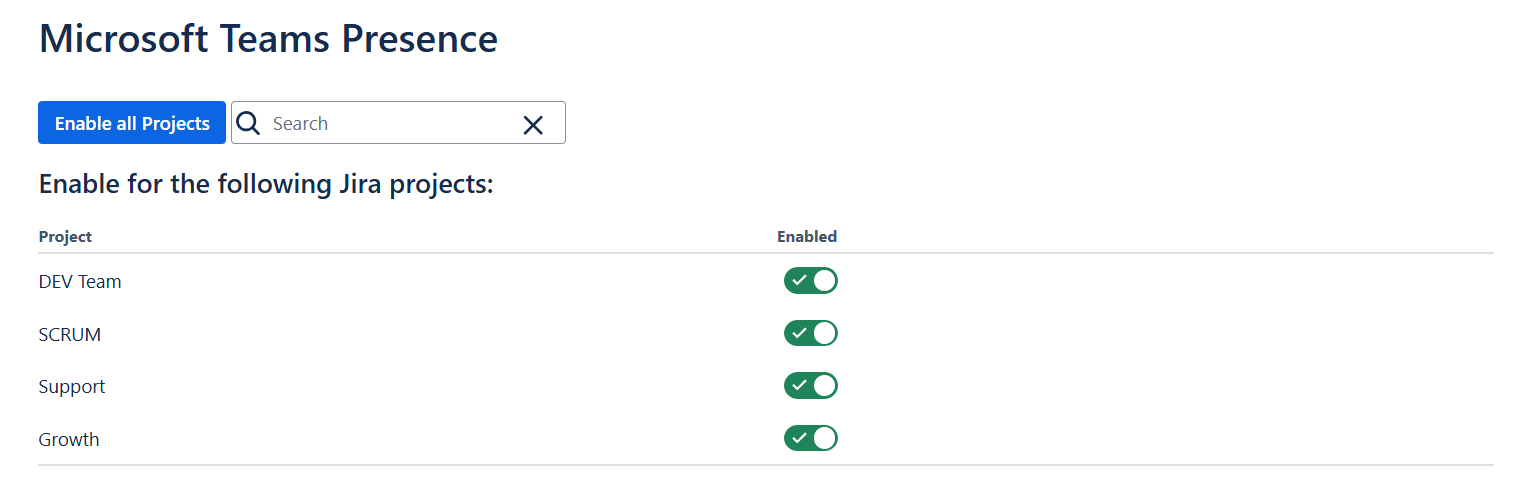Click the magnifying glass search icon
Image resolution: width=1528 pixels, height=493 pixels.
click(248, 123)
